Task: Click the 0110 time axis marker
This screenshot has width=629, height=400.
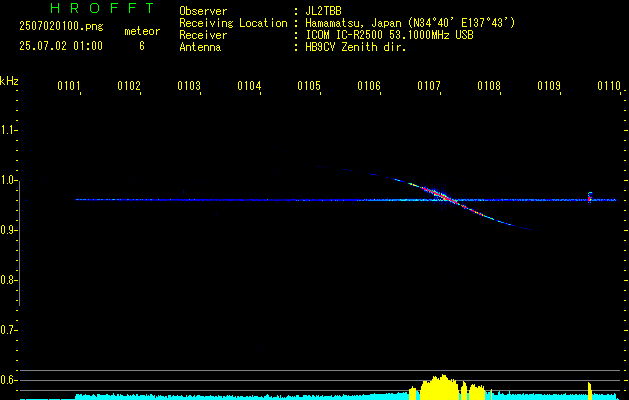Action: tap(609, 86)
